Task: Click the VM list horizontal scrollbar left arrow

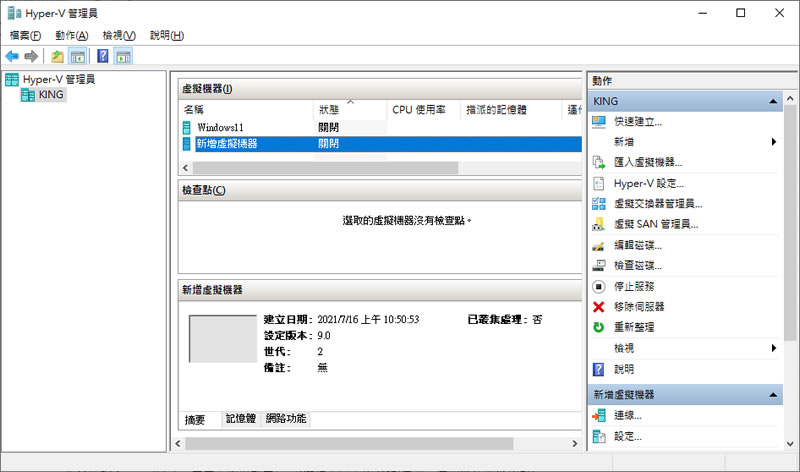Action: pos(185,168)
